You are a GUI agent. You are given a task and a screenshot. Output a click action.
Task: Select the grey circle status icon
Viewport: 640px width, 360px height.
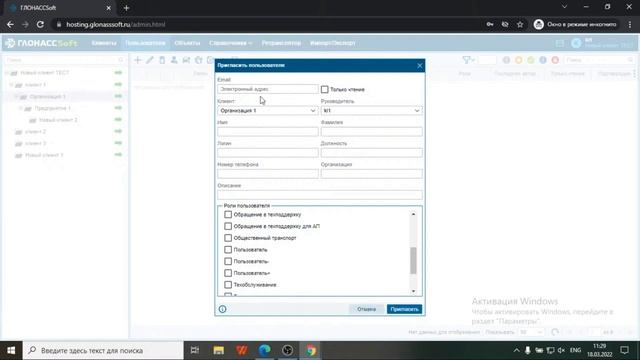506,60
